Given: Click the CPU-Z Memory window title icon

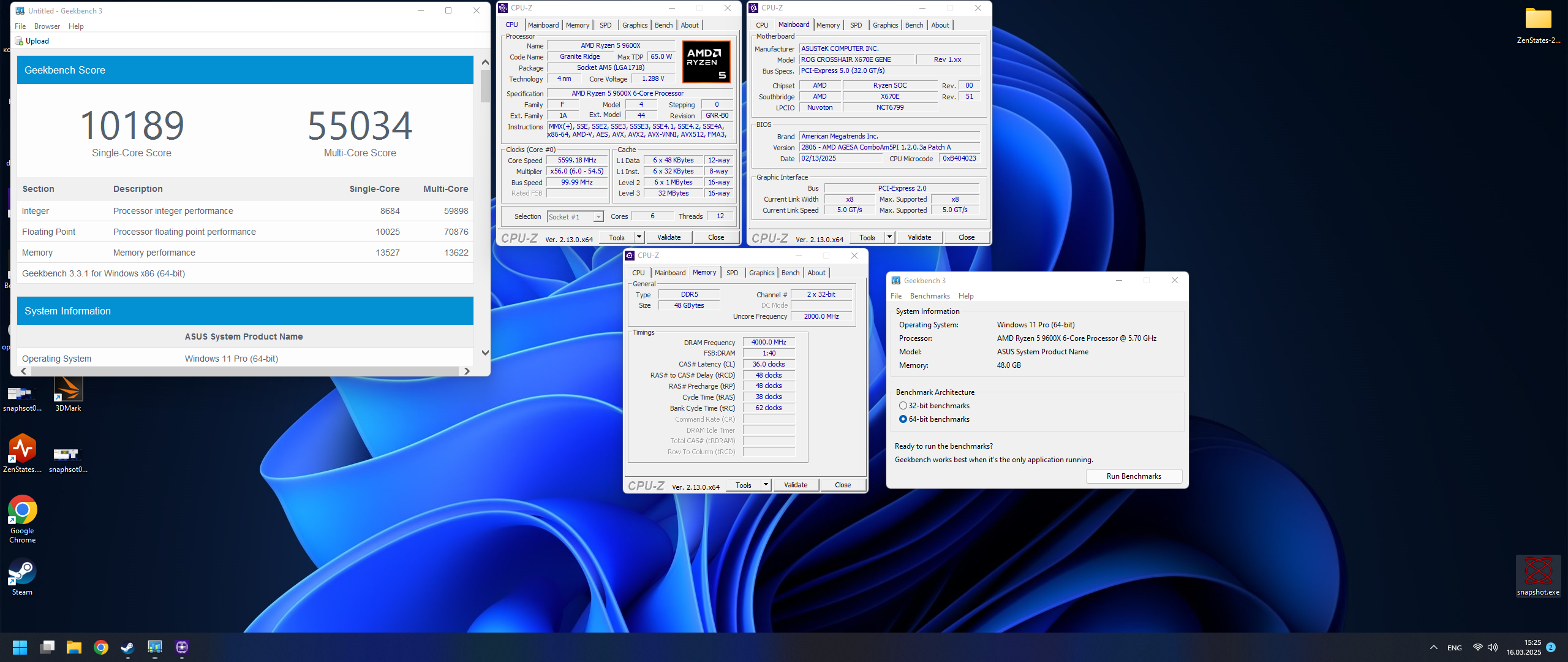Looking at the screenshot, I should click(x=630, y=256).
